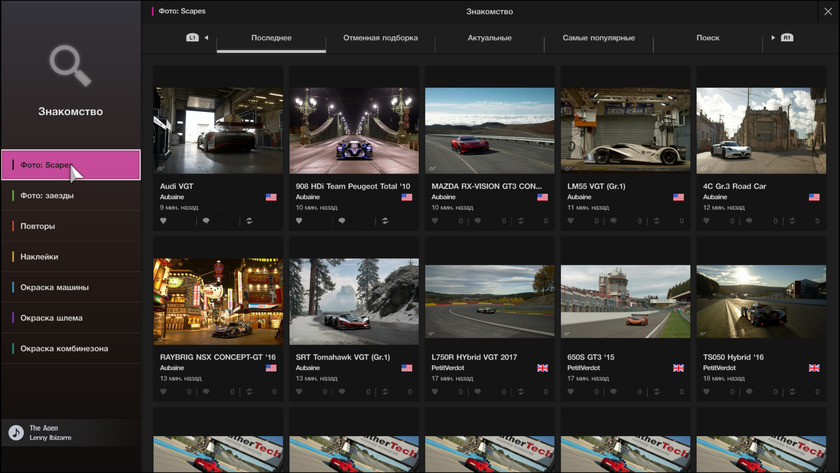The width and height of the screenshot is (840, 473).
Task: Click the reshare icon under Audi VGT
Action: (249, 221)
